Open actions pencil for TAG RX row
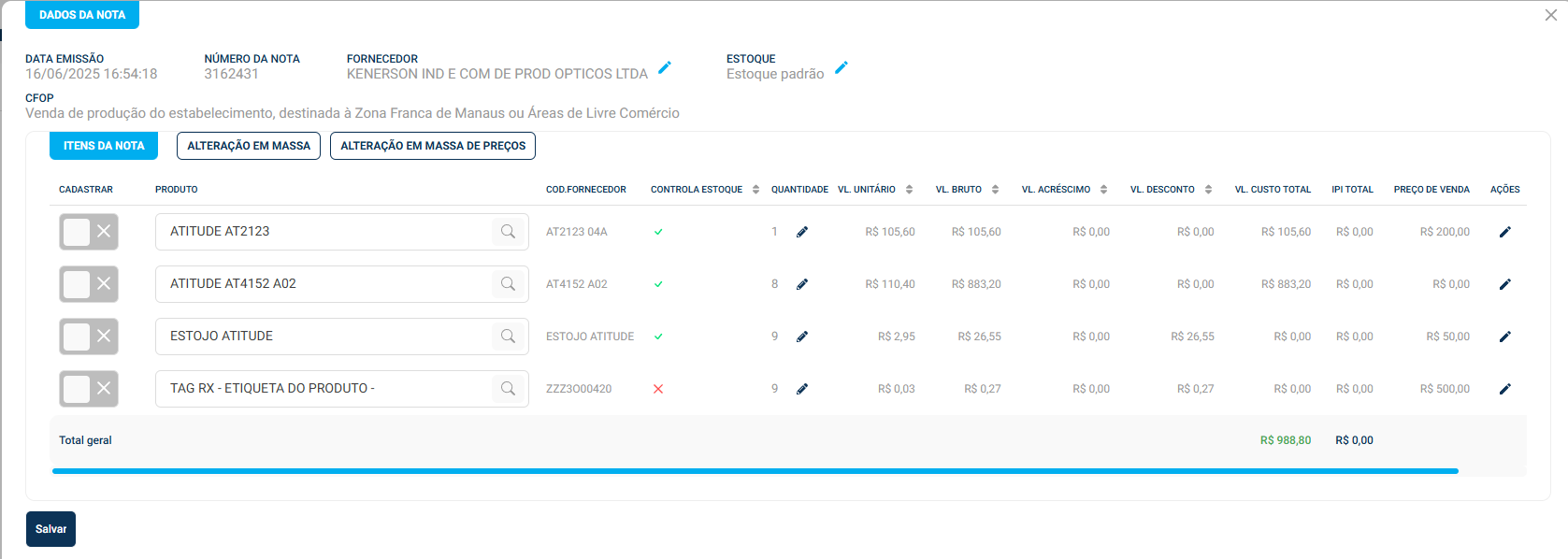The image size is (1568, 559). click(1505, 389)
